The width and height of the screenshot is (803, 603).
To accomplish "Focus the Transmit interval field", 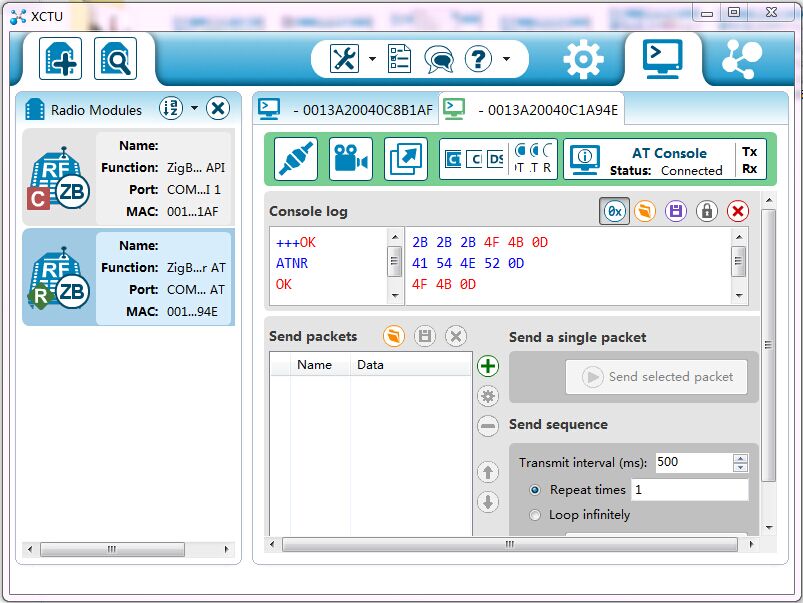I will pos(693,463).
